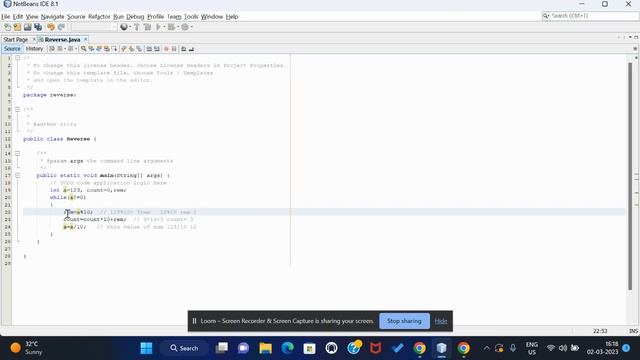Viewport: 640px width, 360px height.
Task: Collapse the main method fold at line 17
Action: [x=18, y=176]
